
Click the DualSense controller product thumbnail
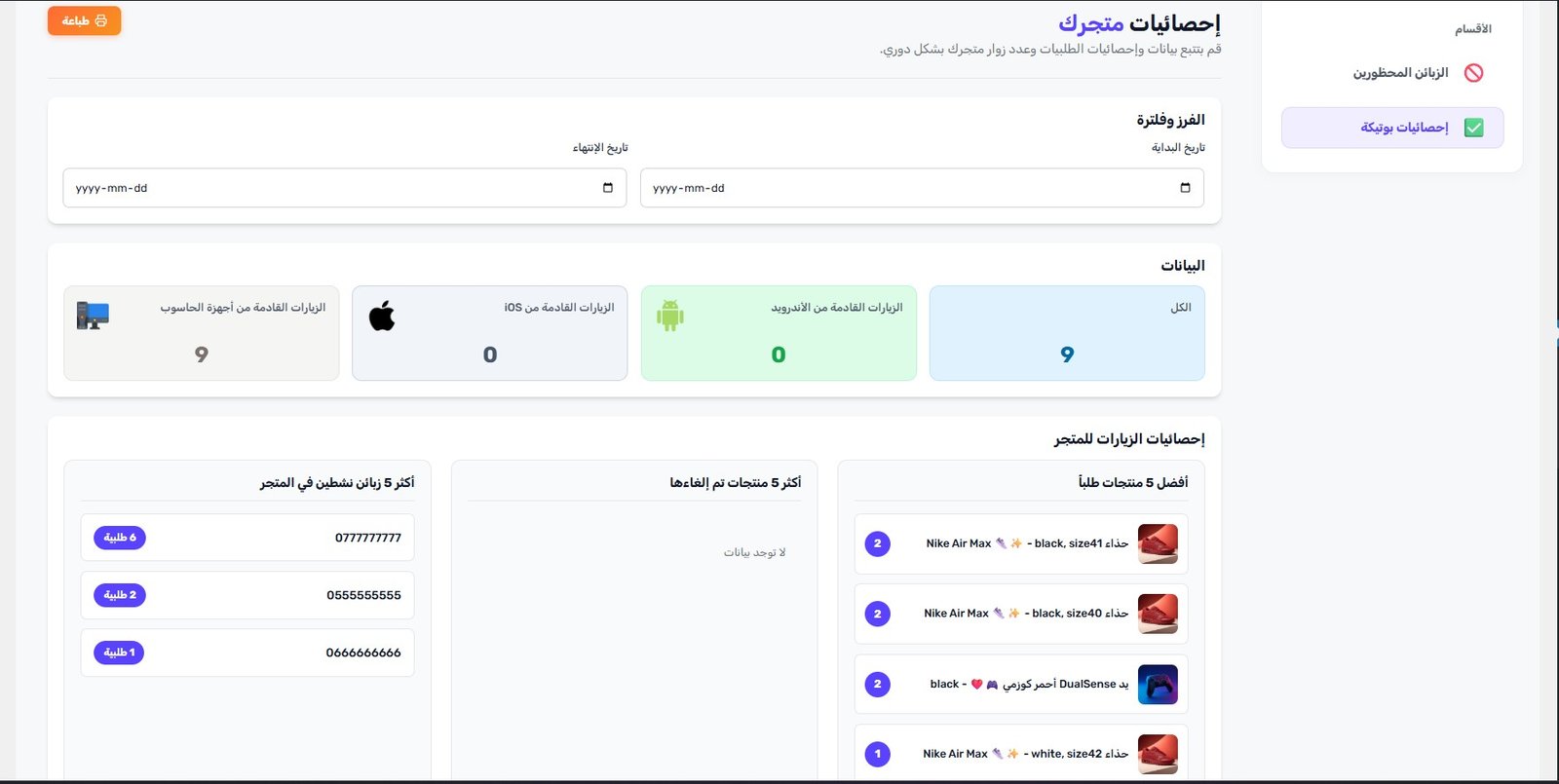1158,684
